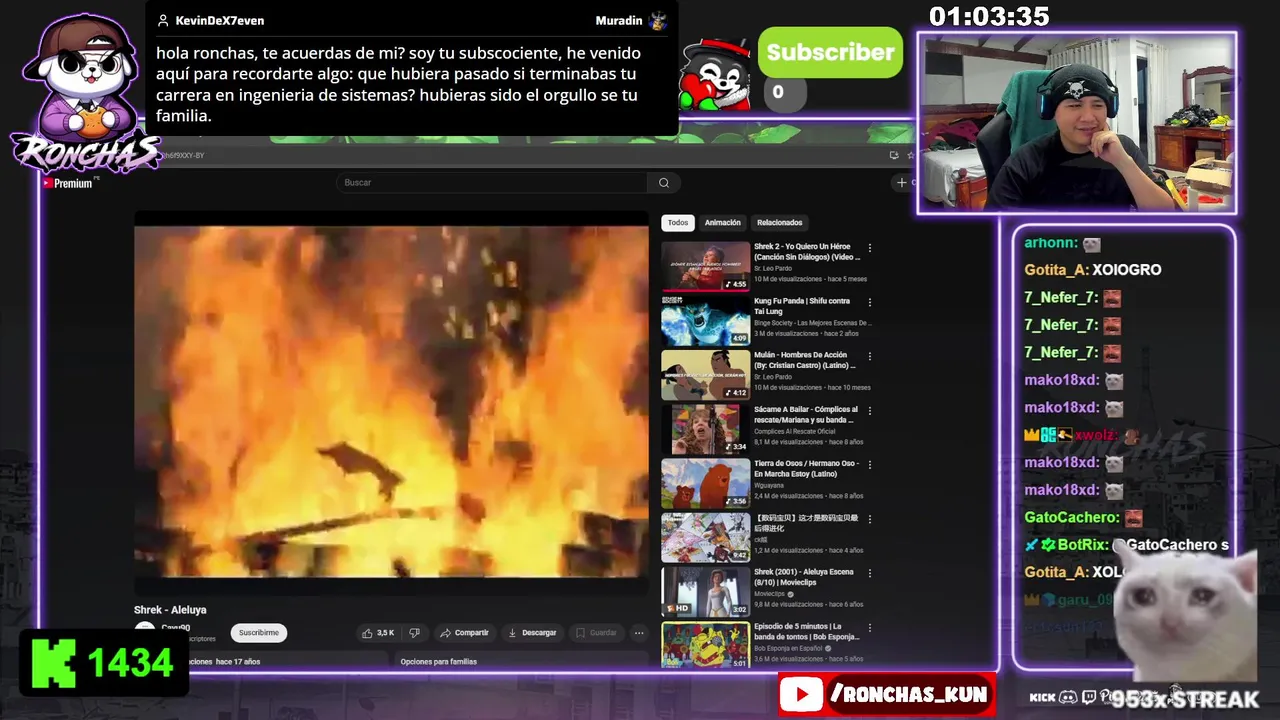Click chat message 'Gotita_A: XOIOGRO'
Image resolution: width=1280 pixels, height=720 pixels.
(x=1092, y=270)
